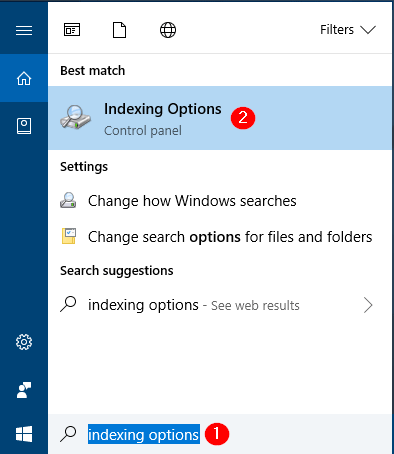Select indexing options web search suggestion
This screenshot has width=394, height=454.
click(220, 305)
